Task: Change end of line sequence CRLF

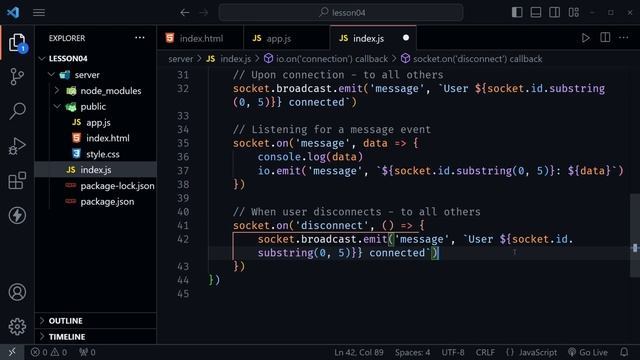Action: tap(485, 352)
